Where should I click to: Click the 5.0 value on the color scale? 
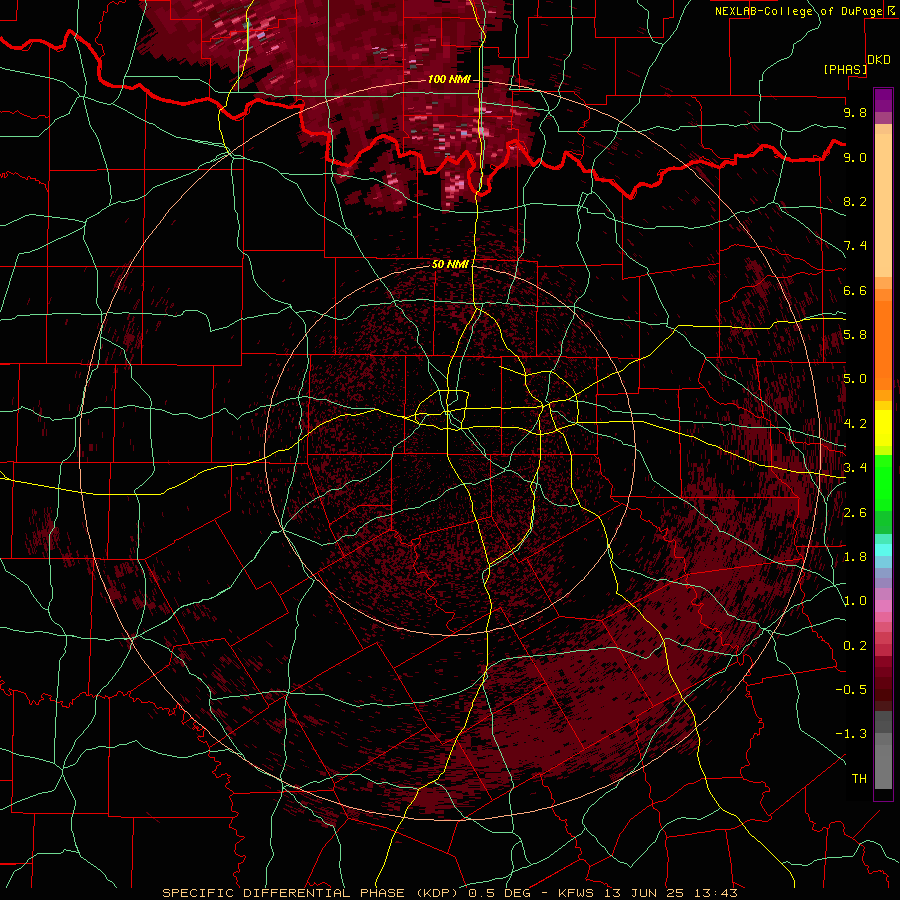click(x=855, y=379)
